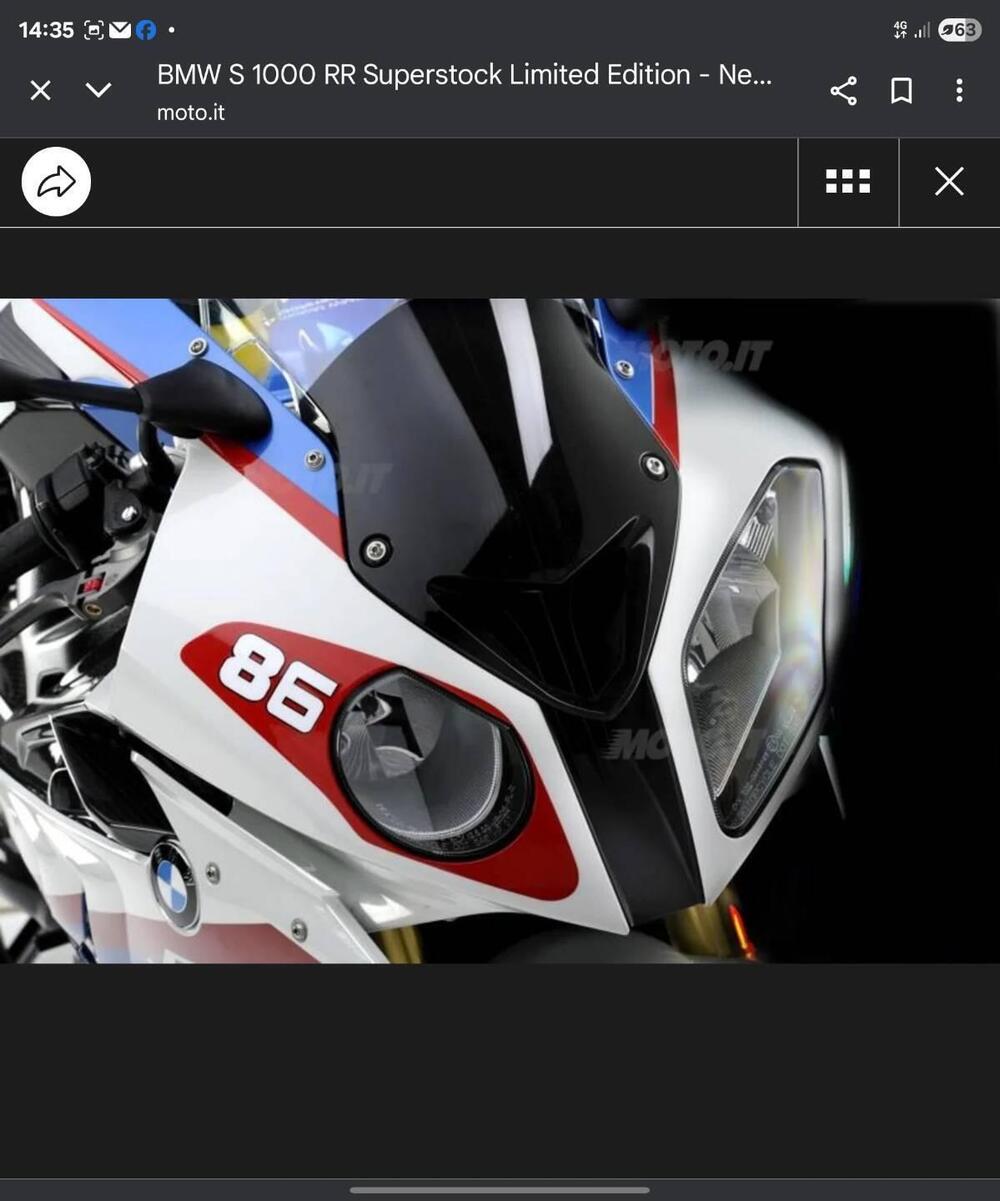This screenshot has width=1000, height=1201.
Task: Tap the circular forward/share arrow icon
Action: click(x=56, y=181)
